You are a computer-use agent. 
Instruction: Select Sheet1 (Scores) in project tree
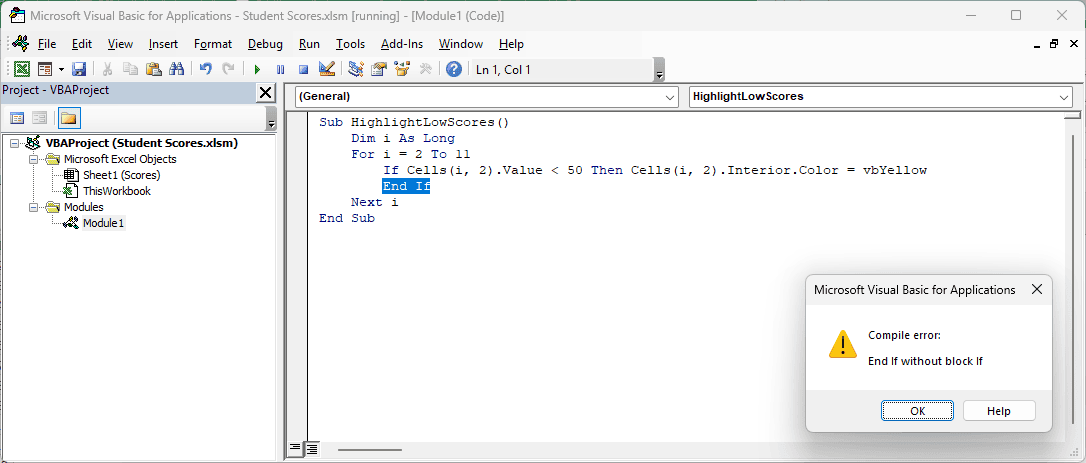coord(121,175)
